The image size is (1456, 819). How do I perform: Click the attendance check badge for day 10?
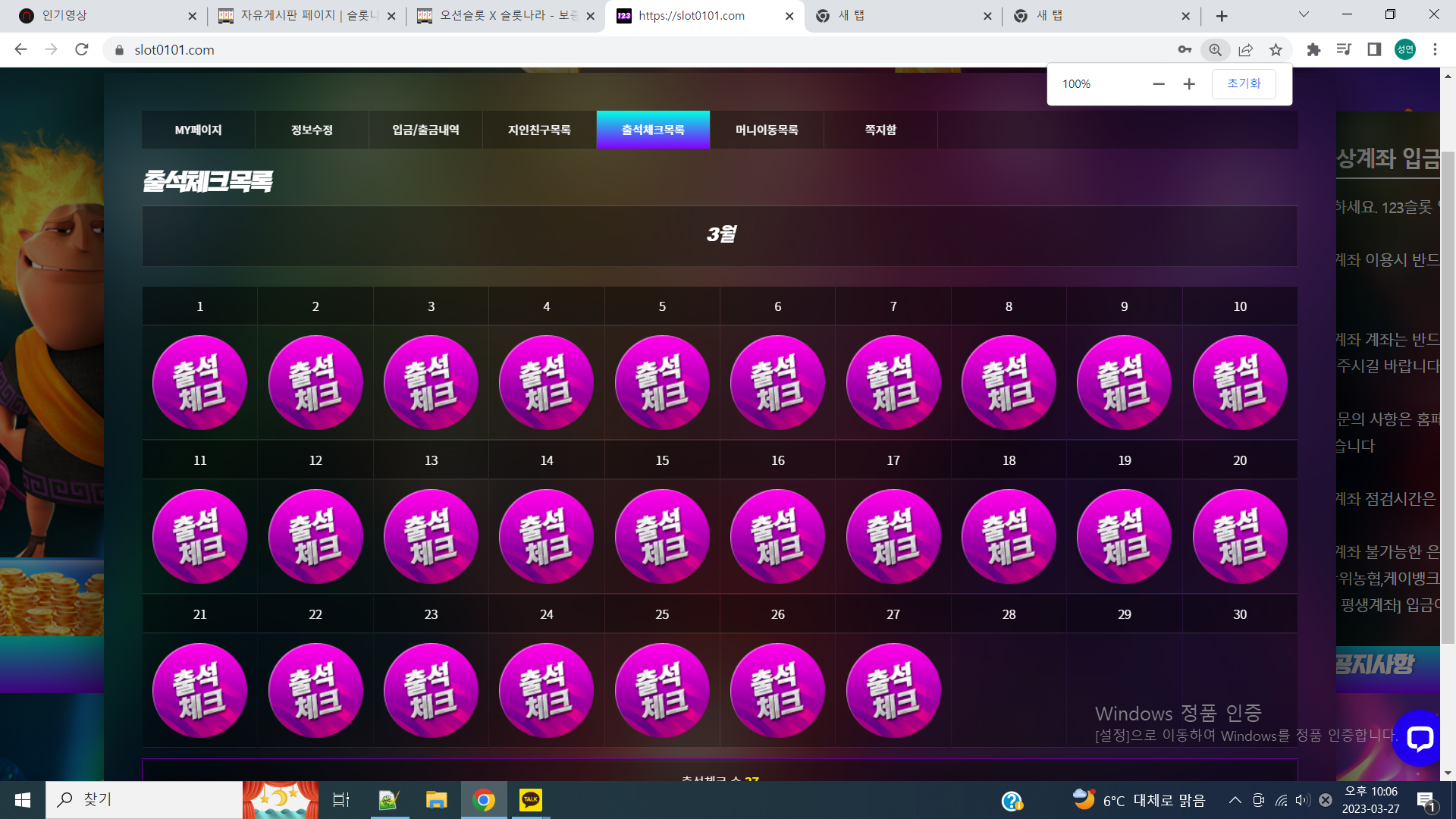pos(1240,383)
